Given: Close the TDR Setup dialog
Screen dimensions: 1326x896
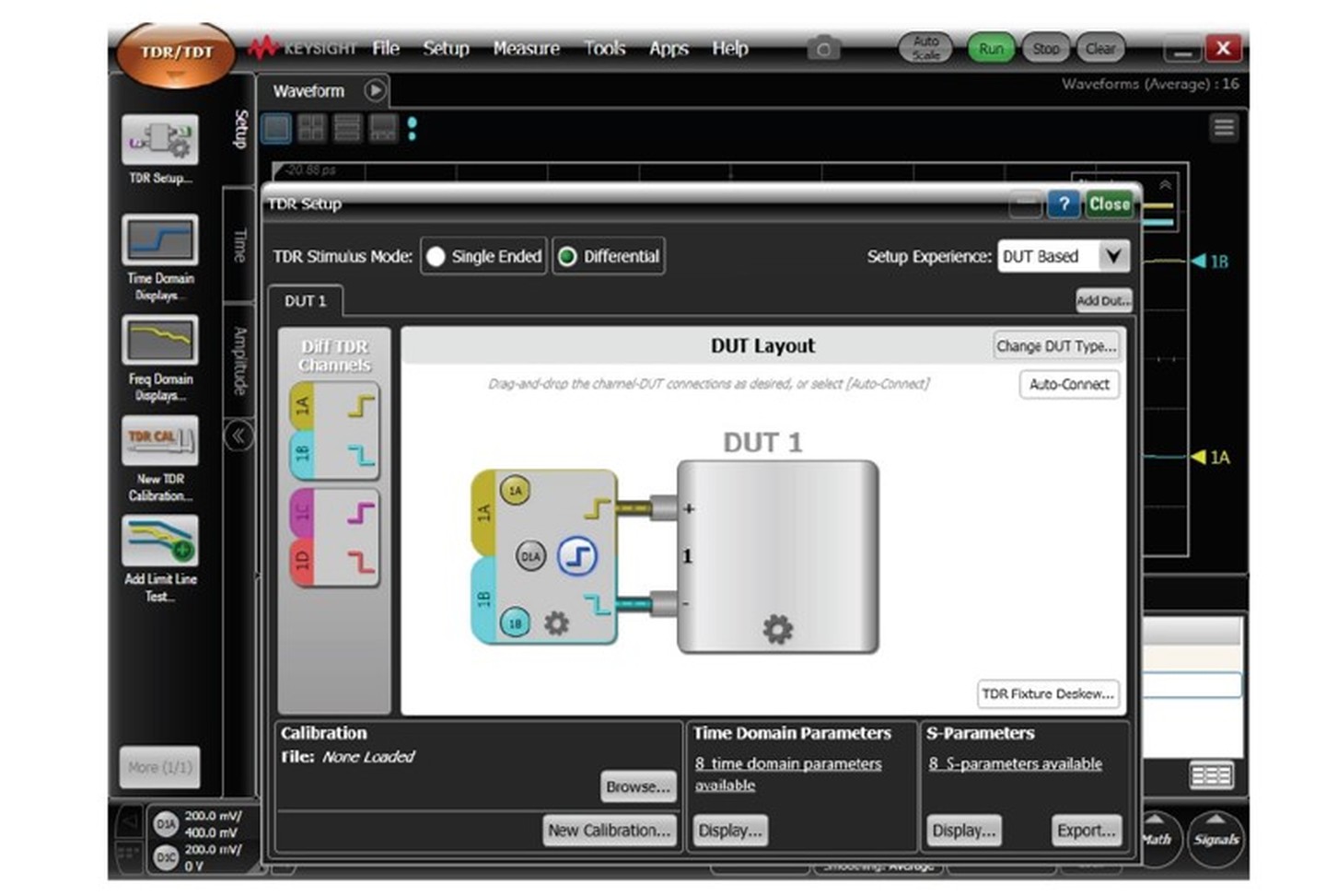Looking at the screenshot, I should (1109, 204).
